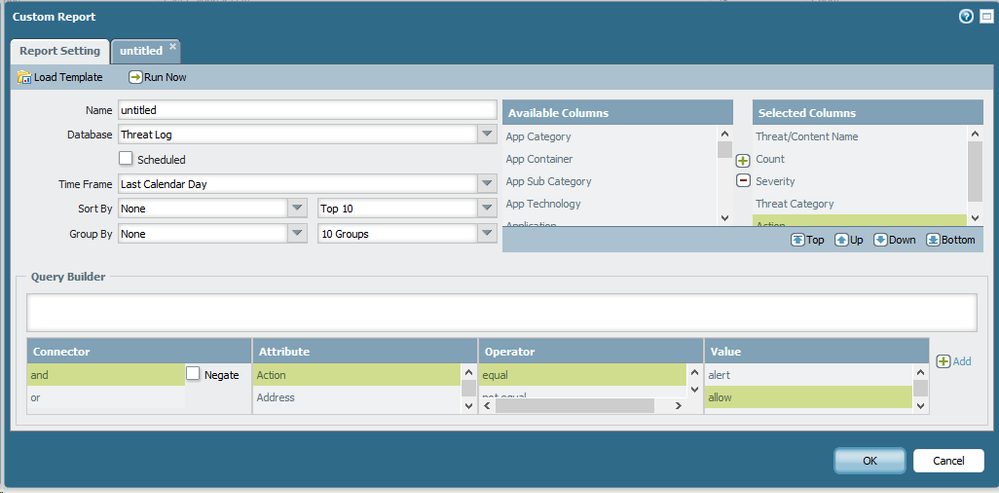Toggle the Negate checkbox
This screenshot has width=999, height=493.
194,374
